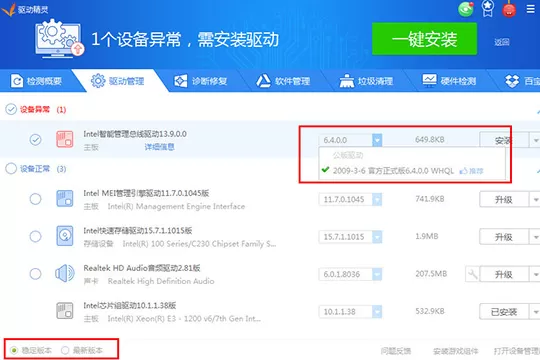Open the 6.4.0.0 version dropdown
The width and height of the screenshot is (540, 360).
[377, 140]
